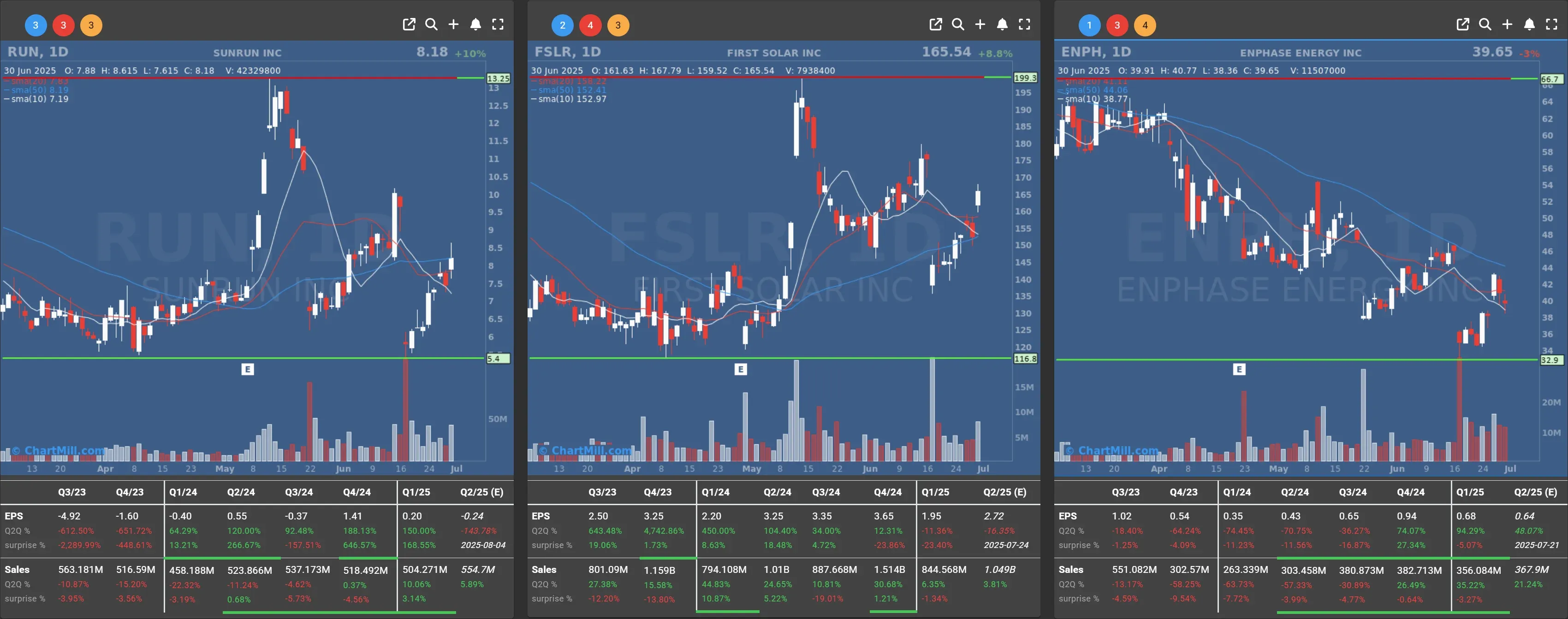Expand ENPH chart to fullscreen
Screen dimensions: 1568x619
(x=1551, y=24)
